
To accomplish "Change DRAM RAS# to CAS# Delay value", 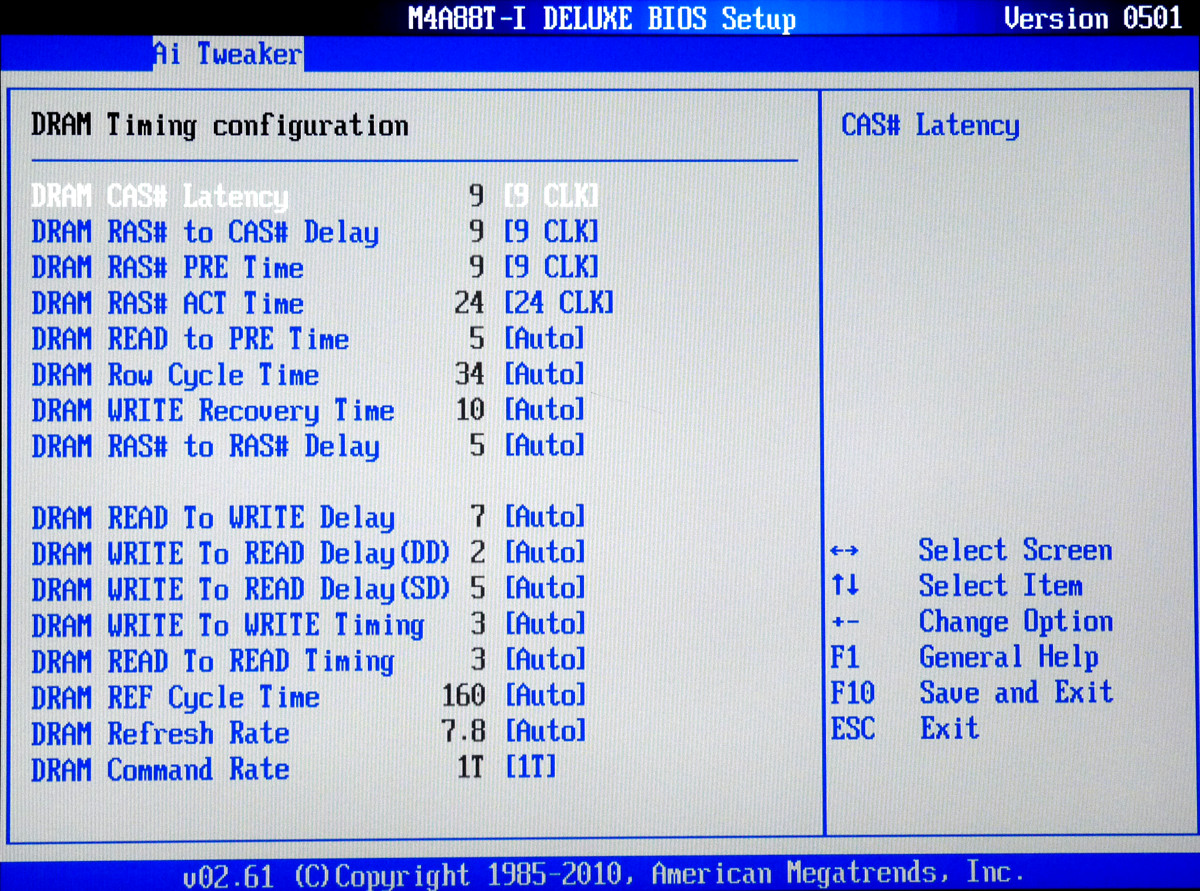I will [551, 232].
